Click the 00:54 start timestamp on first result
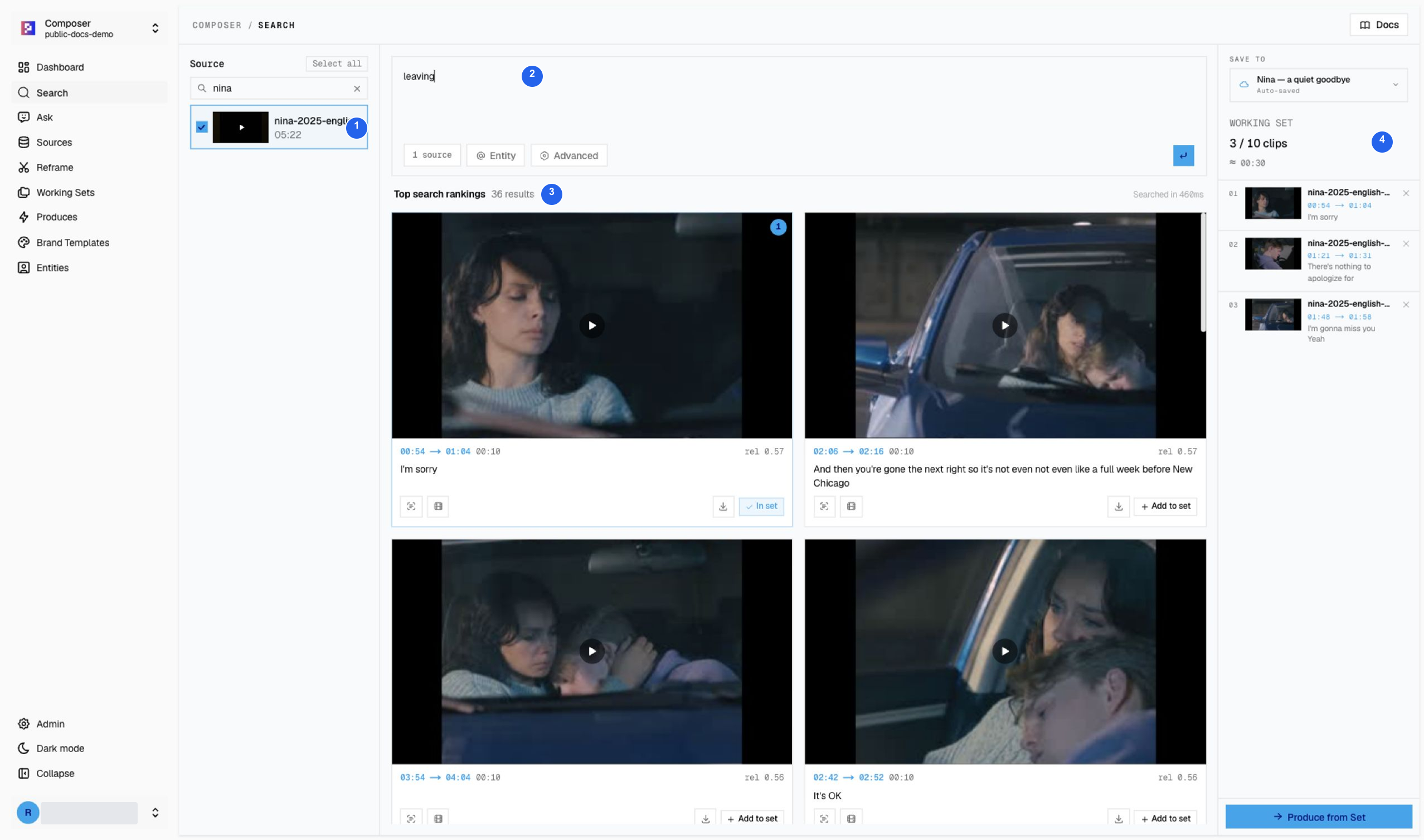The image size is (1424, 840). click(x=412, y=452)
